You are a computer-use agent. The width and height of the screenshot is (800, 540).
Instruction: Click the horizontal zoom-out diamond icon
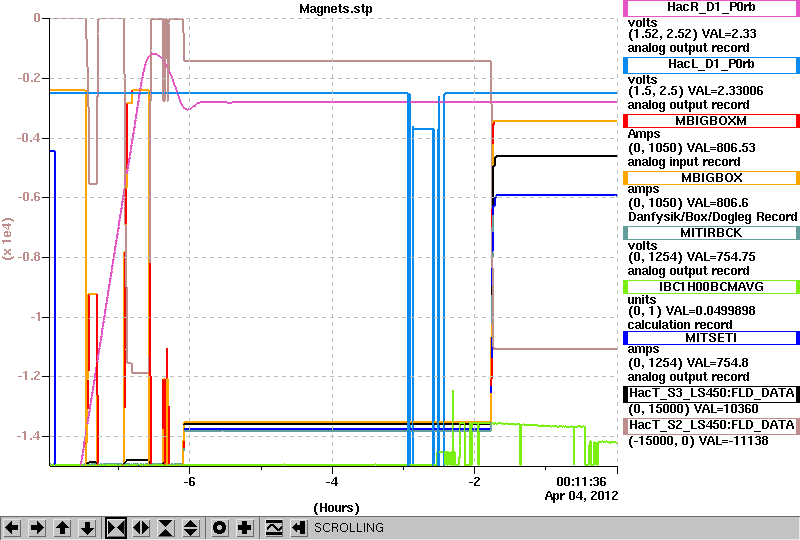coord(141,528)
